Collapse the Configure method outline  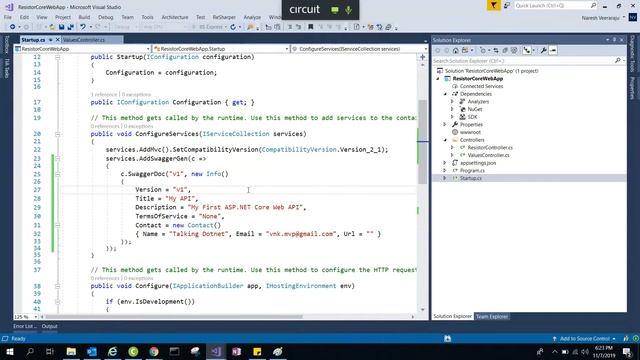tap(58, 286)
